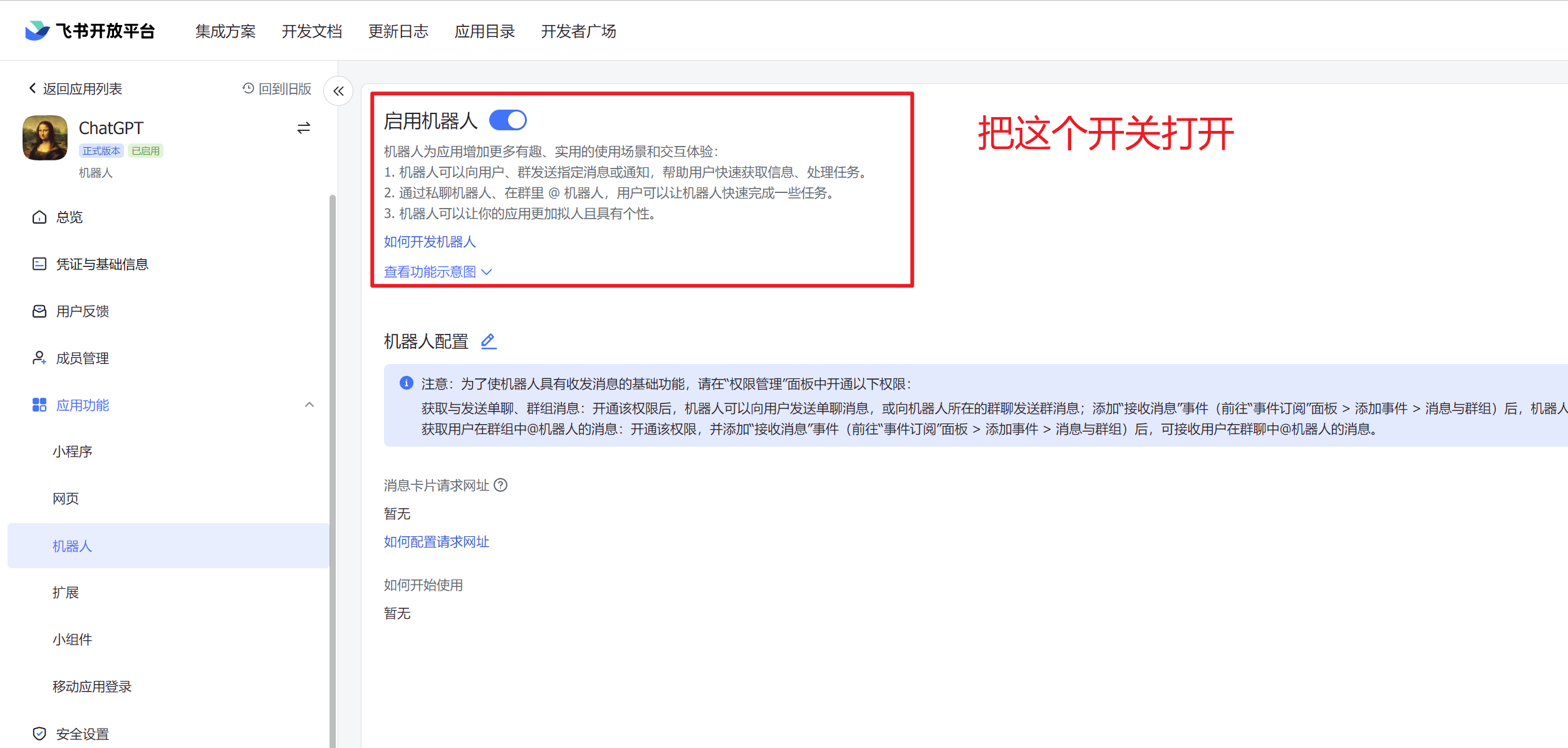Click 回到旧版 button

coord(278,89)
